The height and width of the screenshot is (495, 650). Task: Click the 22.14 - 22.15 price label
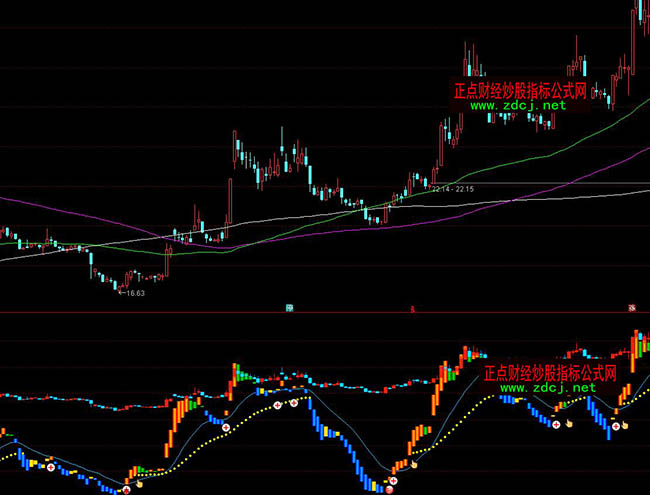pos(452,187)
